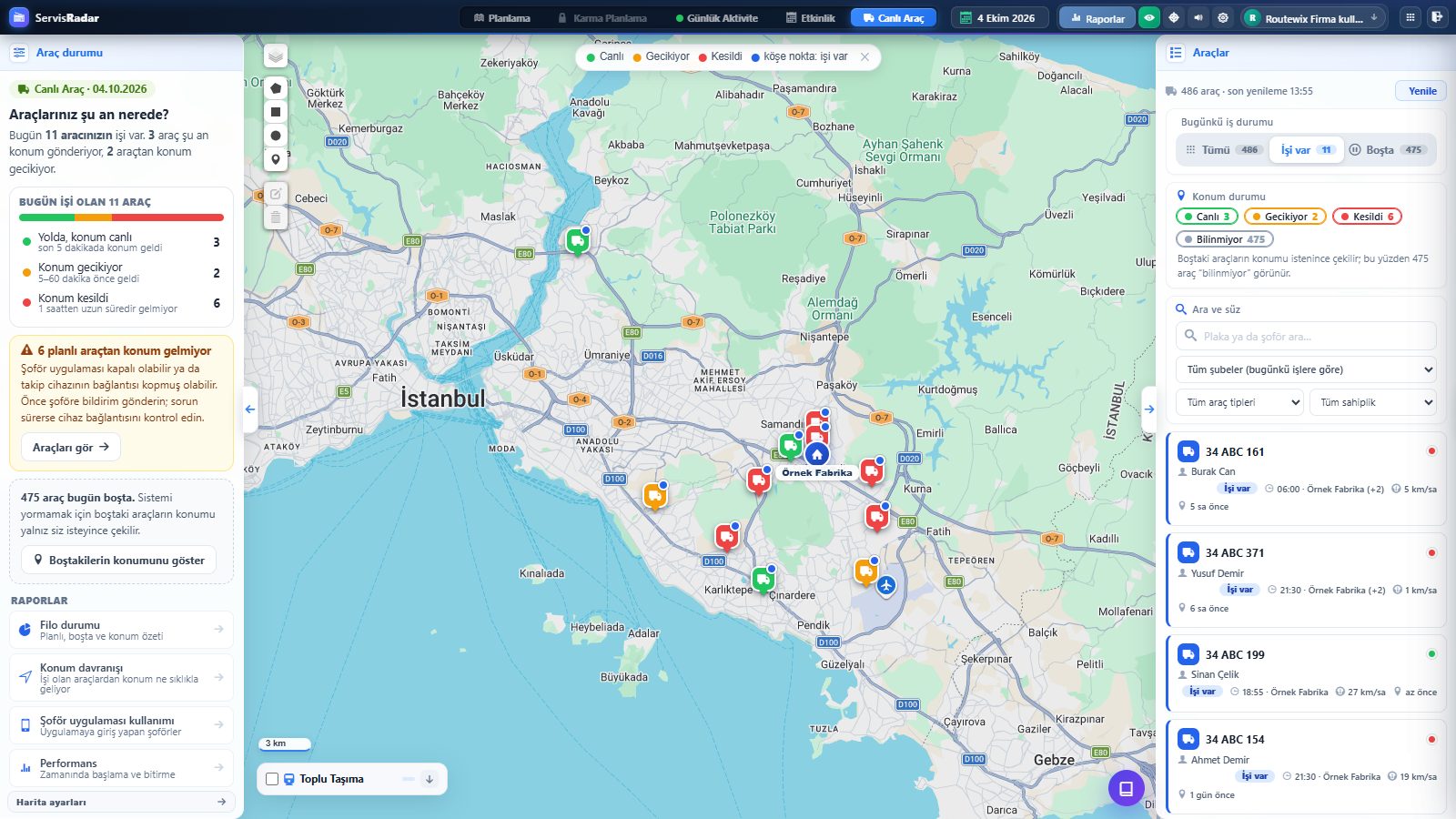
Task: Select the polygon drawing tool
Action: 276,88
